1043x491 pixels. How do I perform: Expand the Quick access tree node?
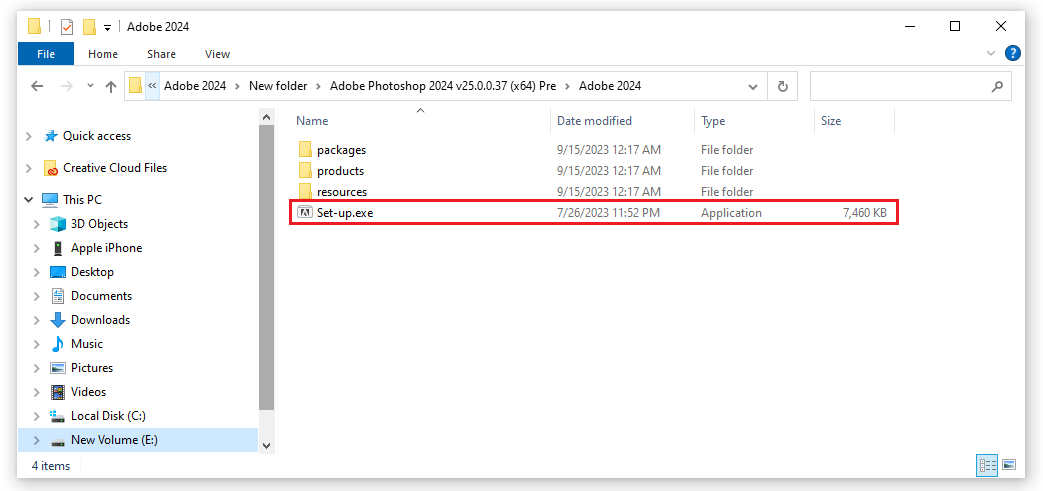pos(29,136)
